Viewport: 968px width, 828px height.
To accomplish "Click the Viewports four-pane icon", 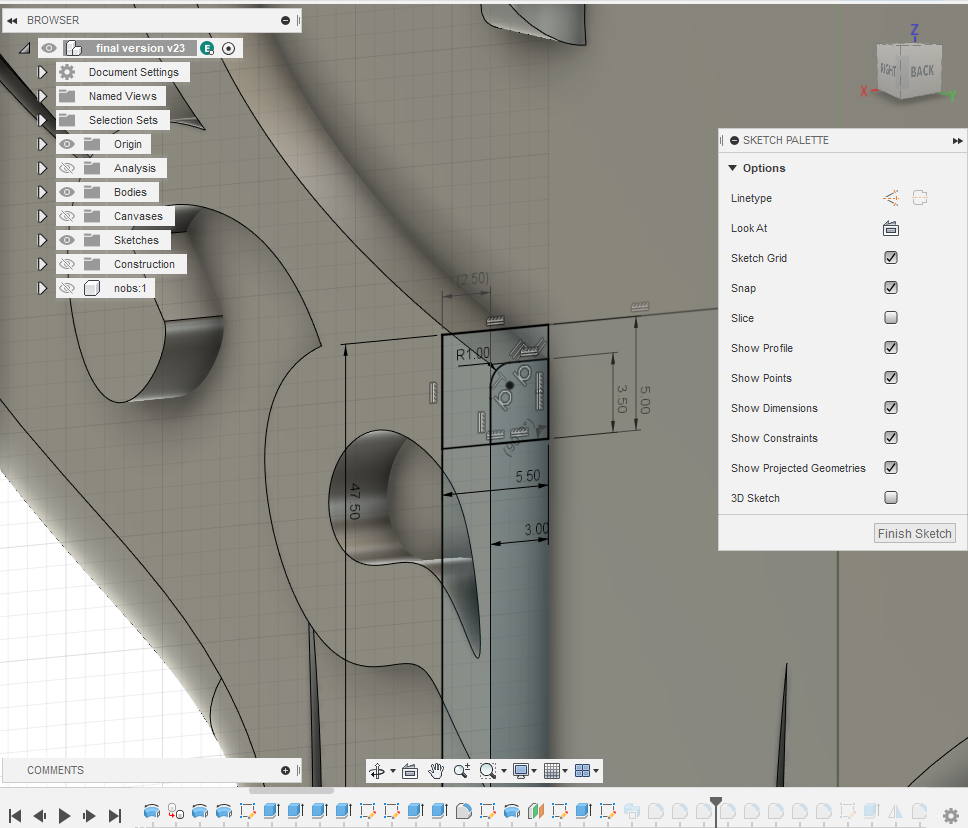I will click(x=582, y=771).
